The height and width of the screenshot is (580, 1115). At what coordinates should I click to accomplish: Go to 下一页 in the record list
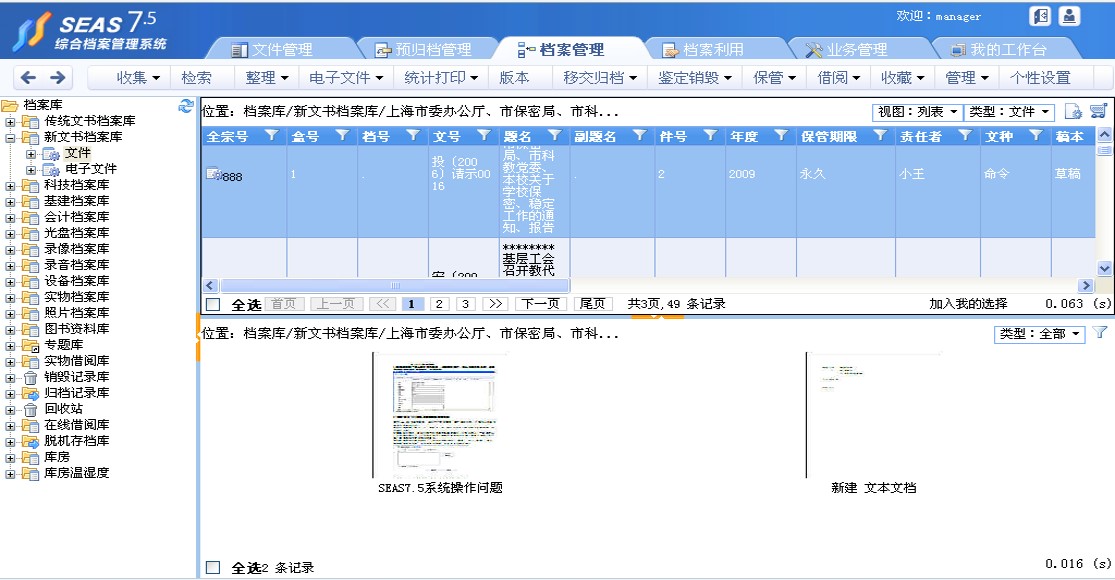coord(540,304)
